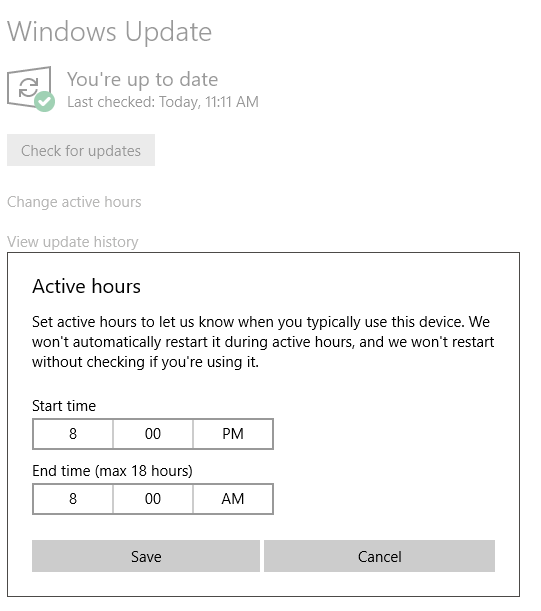The image size is (541, 611).
Task: Save the active hours settings
Action: 146,556
